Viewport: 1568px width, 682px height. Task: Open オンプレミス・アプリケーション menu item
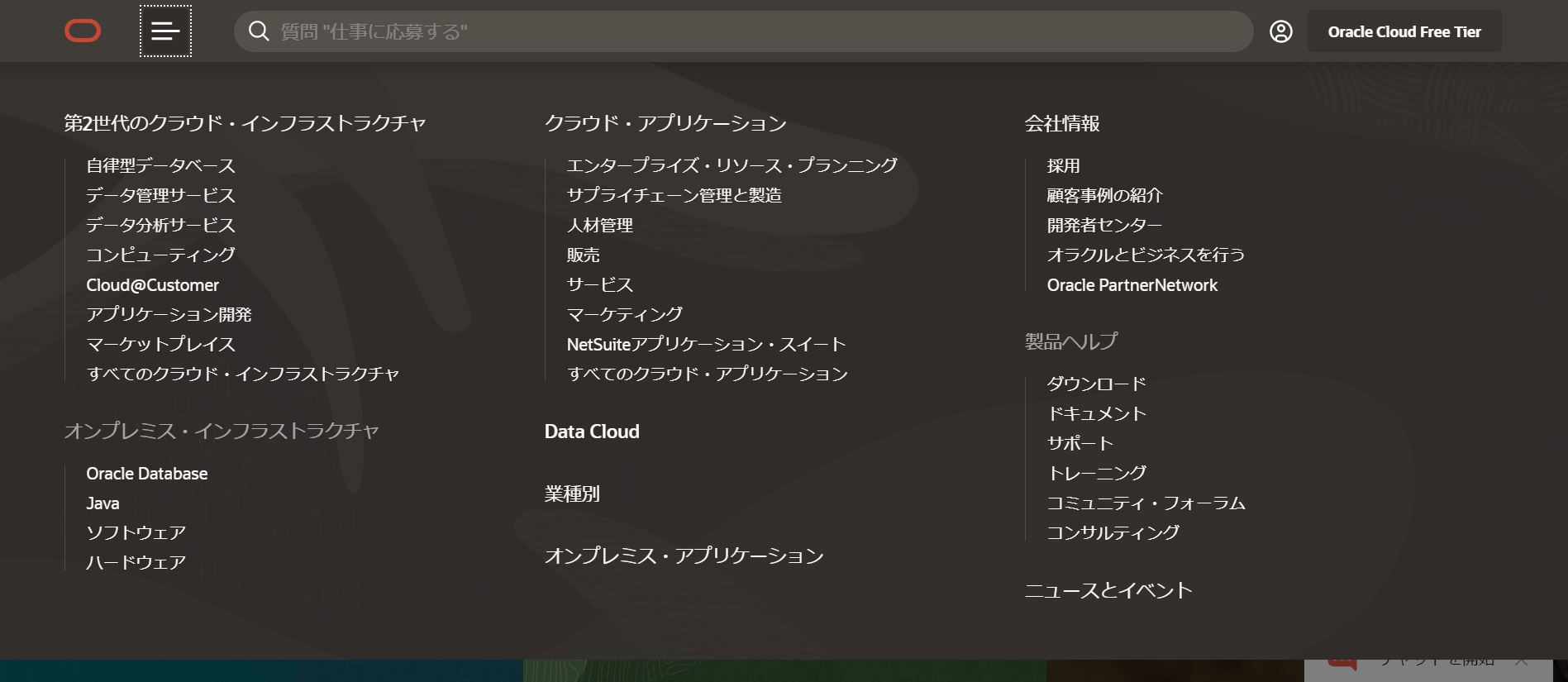click(x=684, y=556)
